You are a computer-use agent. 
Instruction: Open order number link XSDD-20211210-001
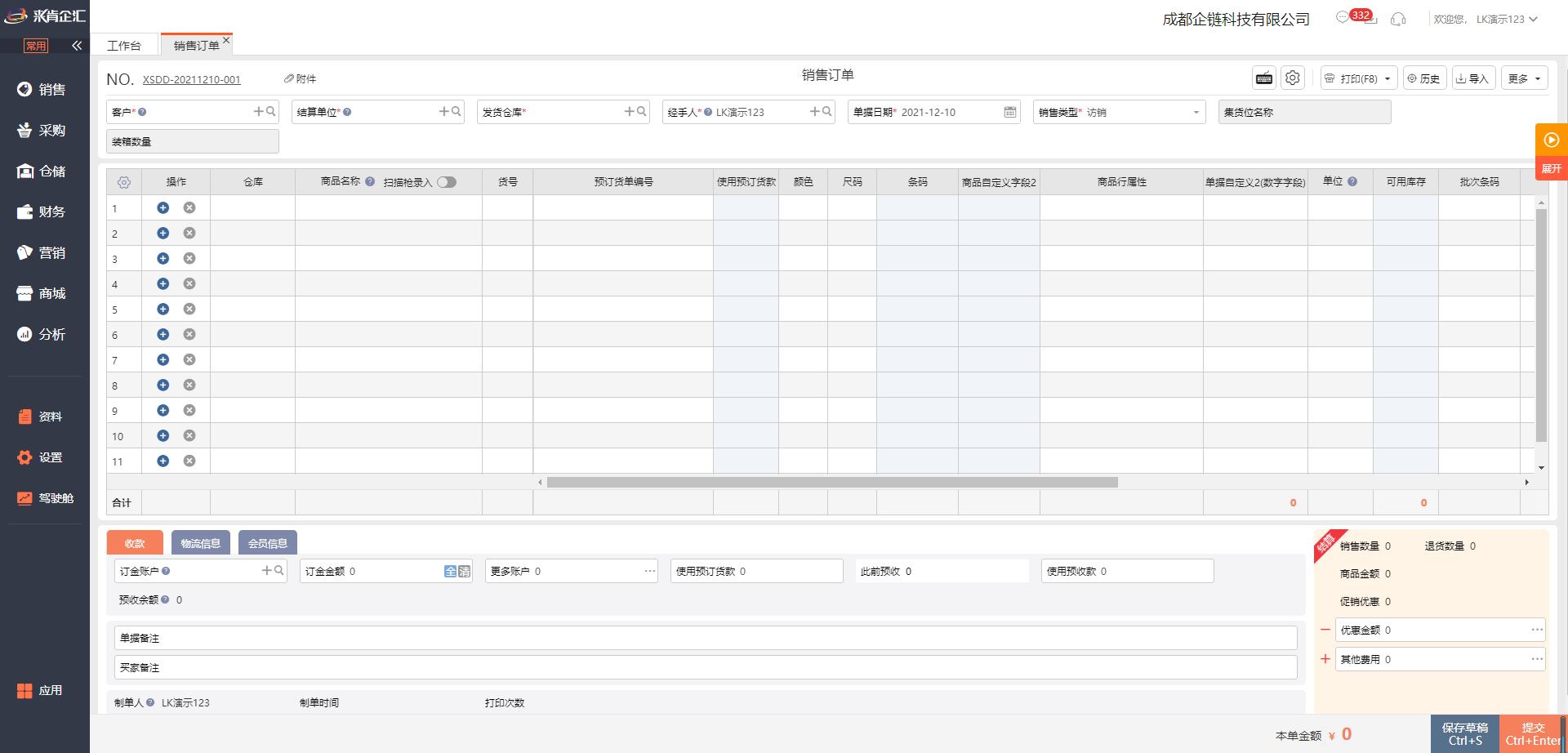click(191, 80)
